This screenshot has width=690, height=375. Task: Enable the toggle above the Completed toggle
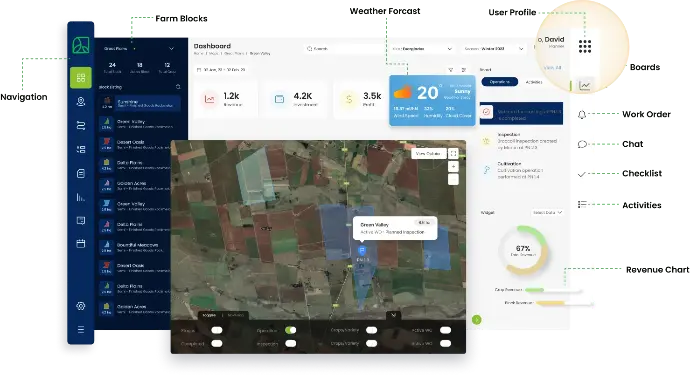(x=217, y=330)
